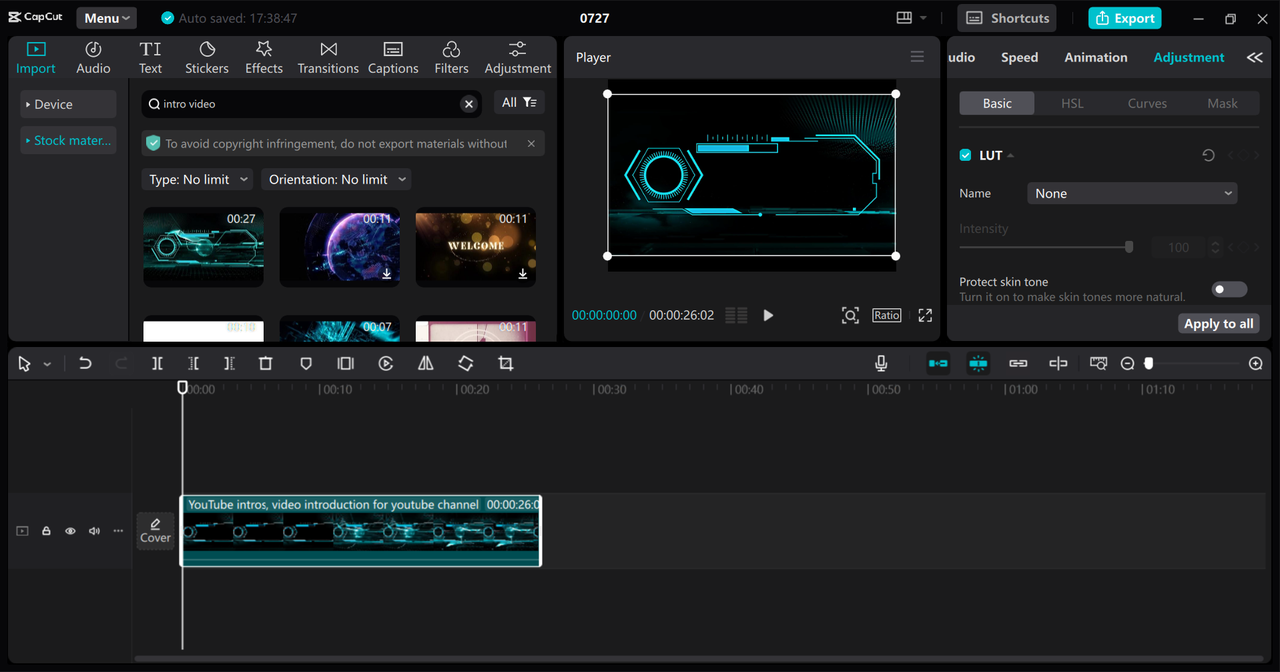Click the intro video search field
Image resolution: width=1280 pixels, height=672 pixels.
tap(311, 103)
